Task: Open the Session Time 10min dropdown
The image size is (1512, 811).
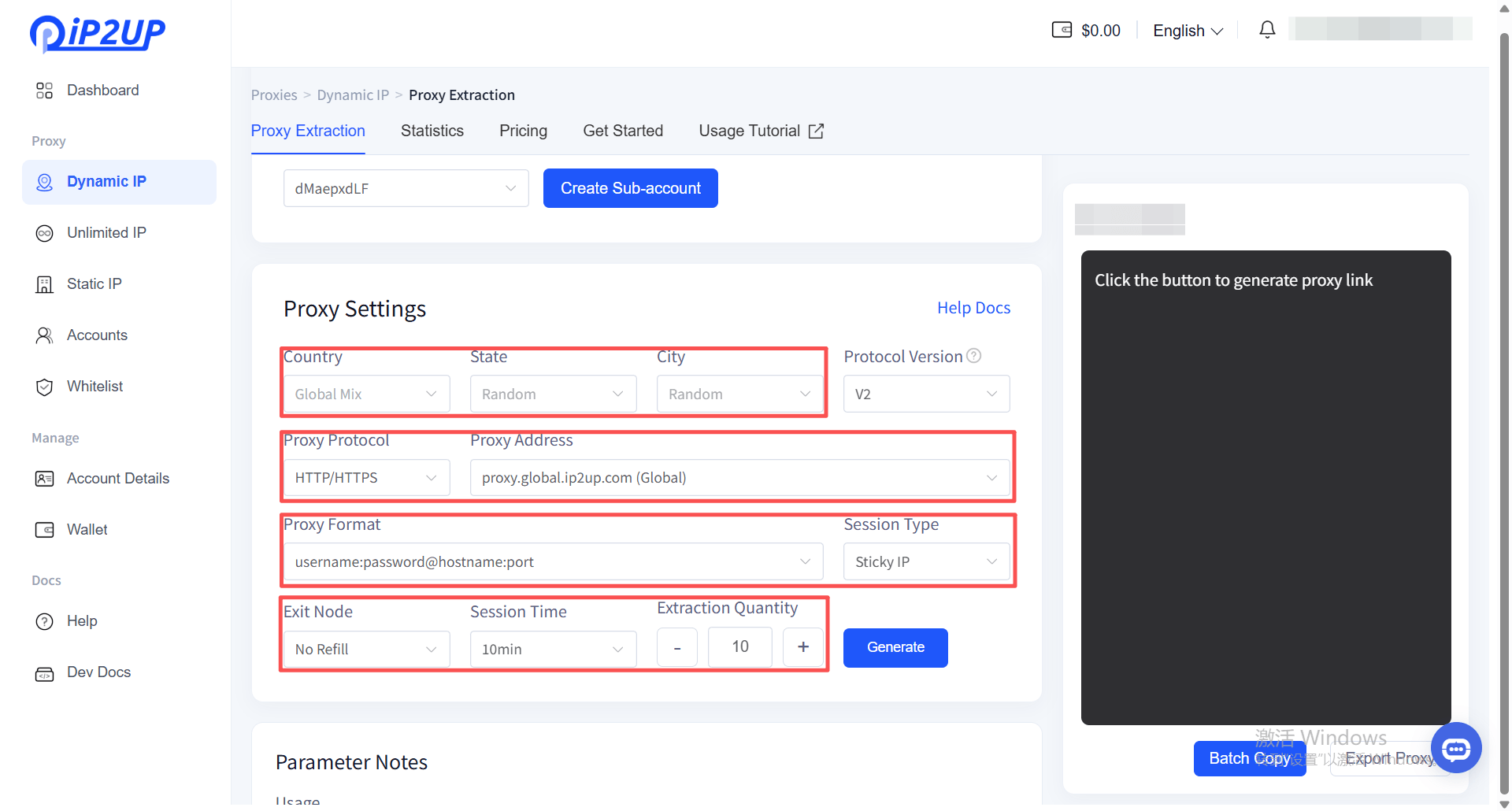Action: (x=553, y=649)
